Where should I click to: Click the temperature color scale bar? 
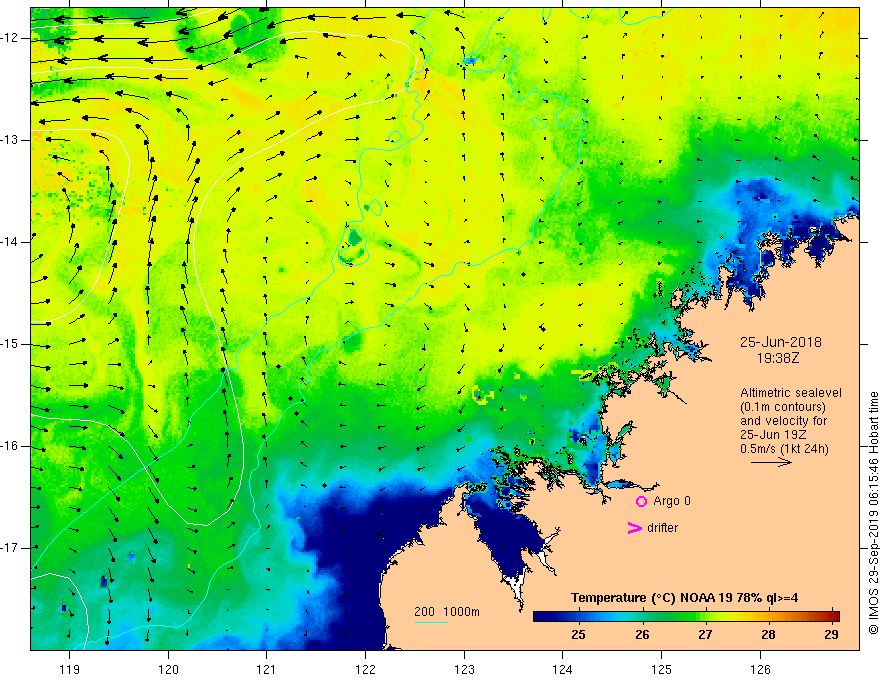pos(686,616)
